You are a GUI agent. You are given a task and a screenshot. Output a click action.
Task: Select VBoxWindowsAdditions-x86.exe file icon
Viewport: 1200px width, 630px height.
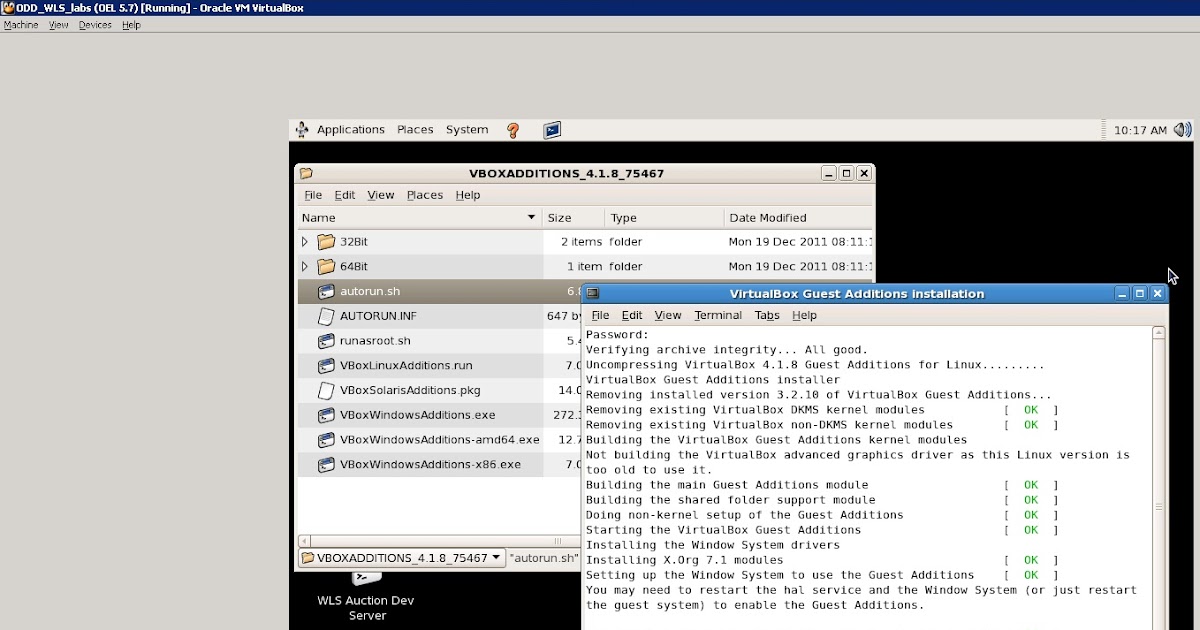click(326, 465)
